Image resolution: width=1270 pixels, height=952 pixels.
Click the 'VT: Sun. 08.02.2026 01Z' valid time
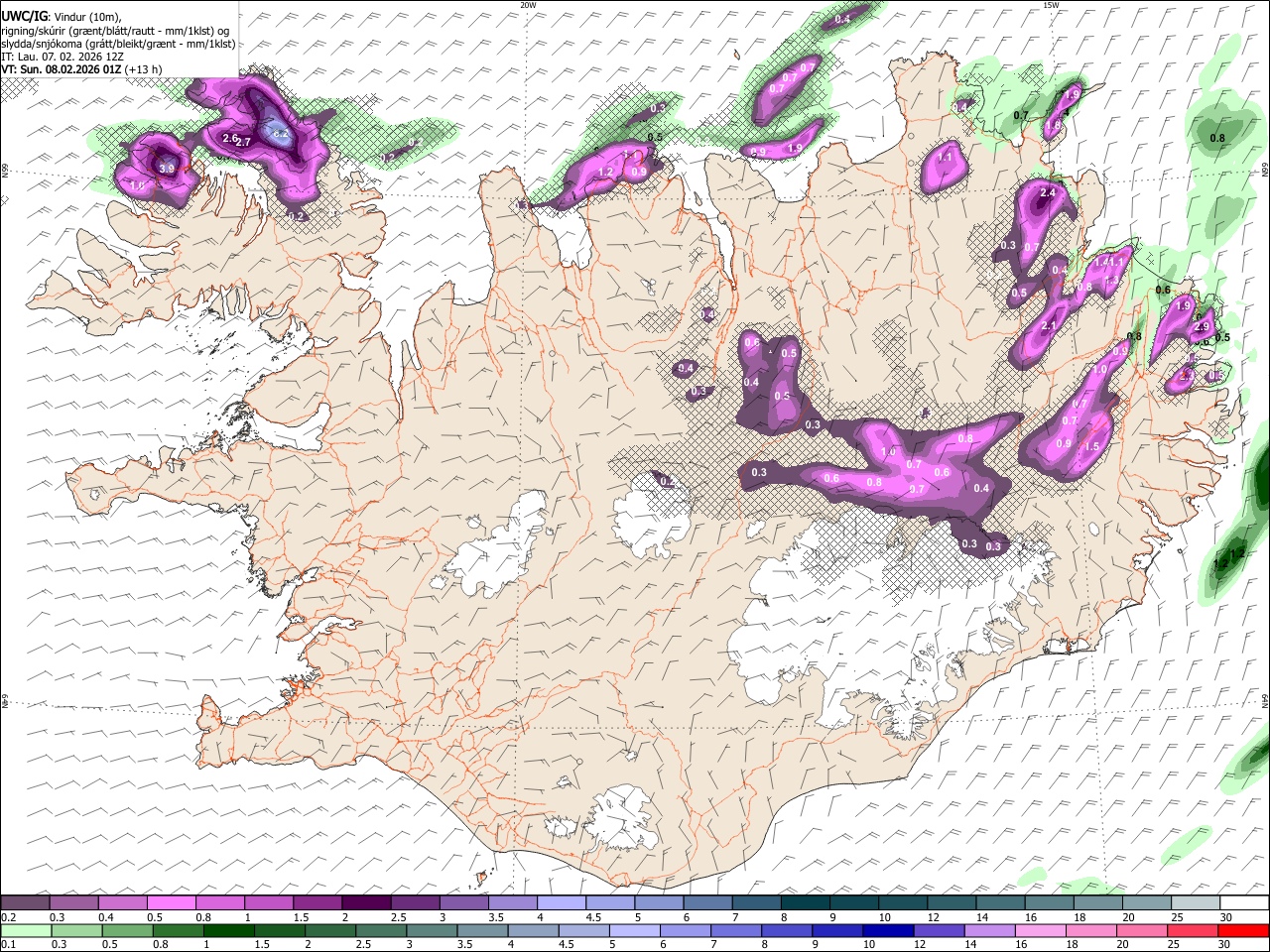click(x=62, y=69)
